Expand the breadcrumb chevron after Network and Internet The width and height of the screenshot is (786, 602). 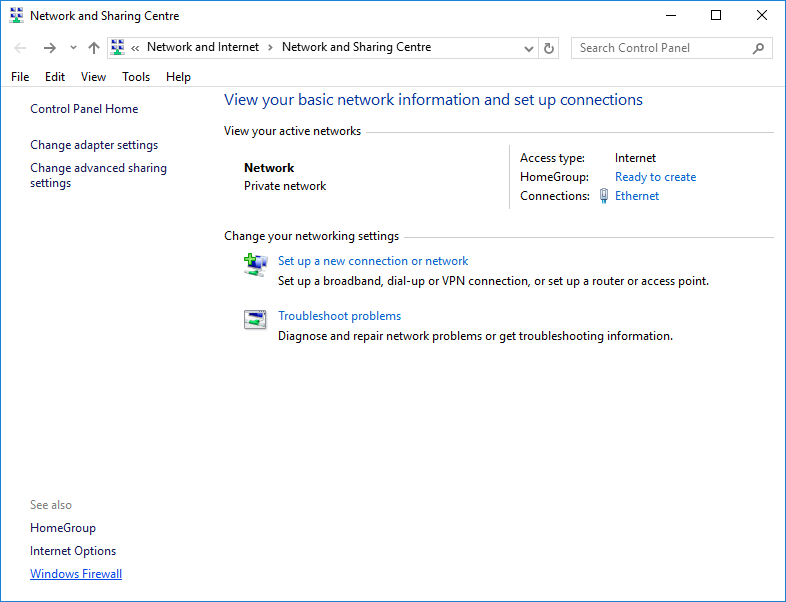click(270, 48)
